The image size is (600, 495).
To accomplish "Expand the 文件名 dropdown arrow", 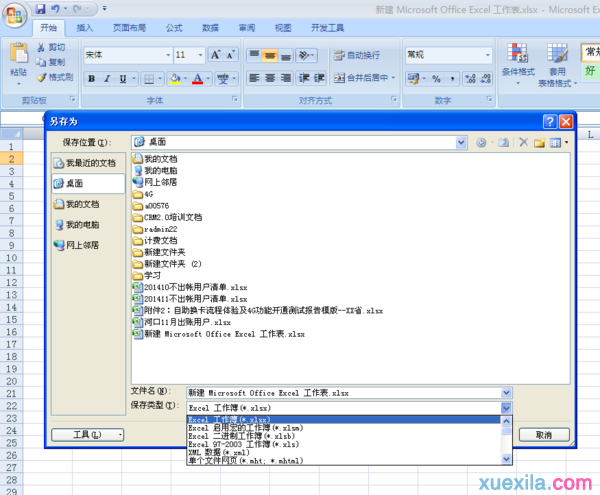I will (x=506, y=393).
